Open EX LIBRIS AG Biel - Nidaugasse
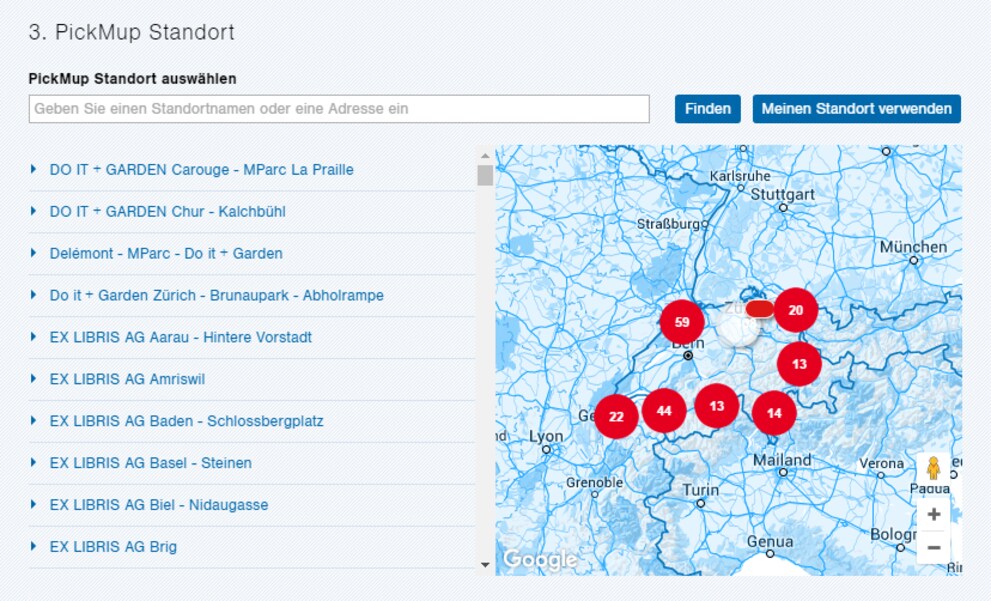 (159, 505)
